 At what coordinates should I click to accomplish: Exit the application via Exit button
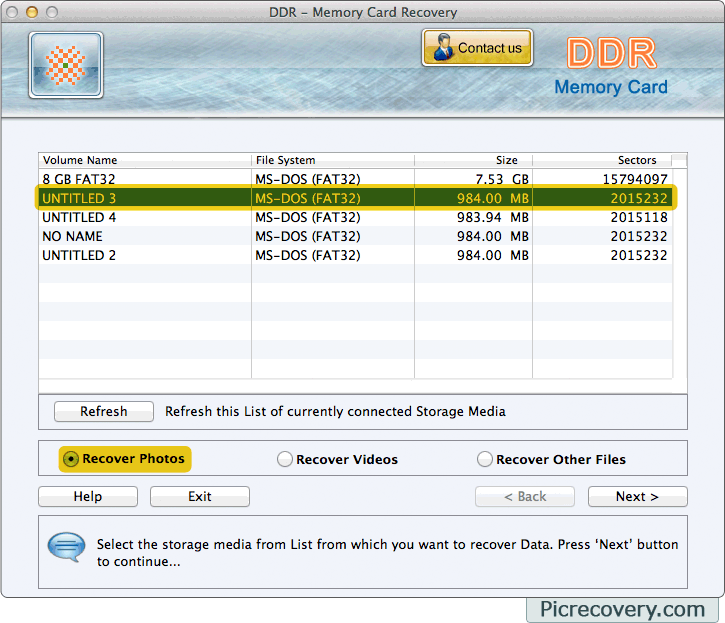tap(200, 496)
